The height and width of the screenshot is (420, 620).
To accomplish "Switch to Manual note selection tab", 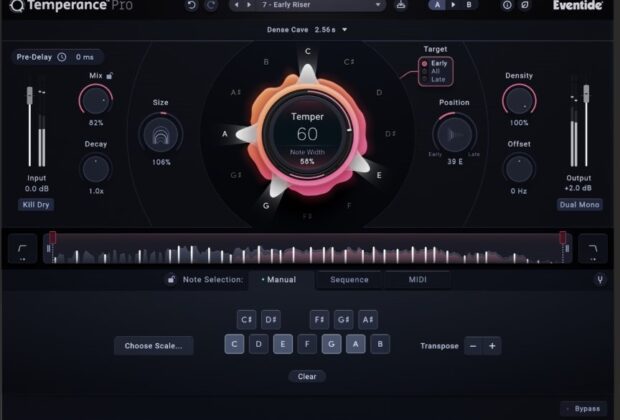I will (282, 280).
